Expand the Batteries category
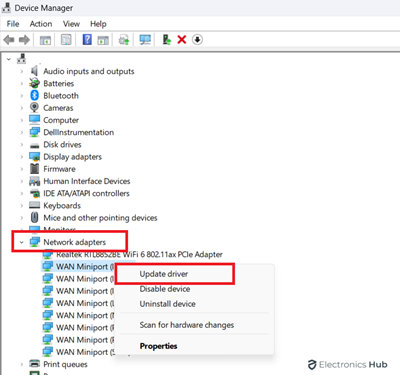 pos(22,83)
